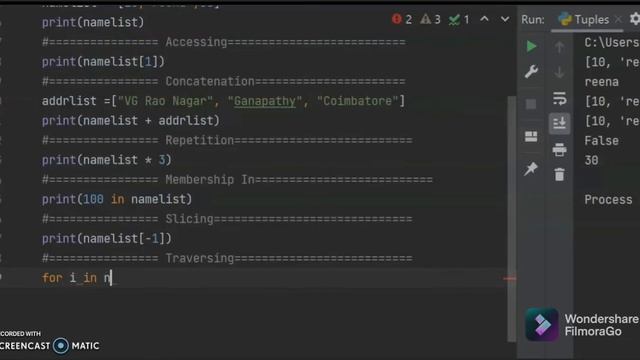Go to the previous highlighted error arrow

click(484, 19)
